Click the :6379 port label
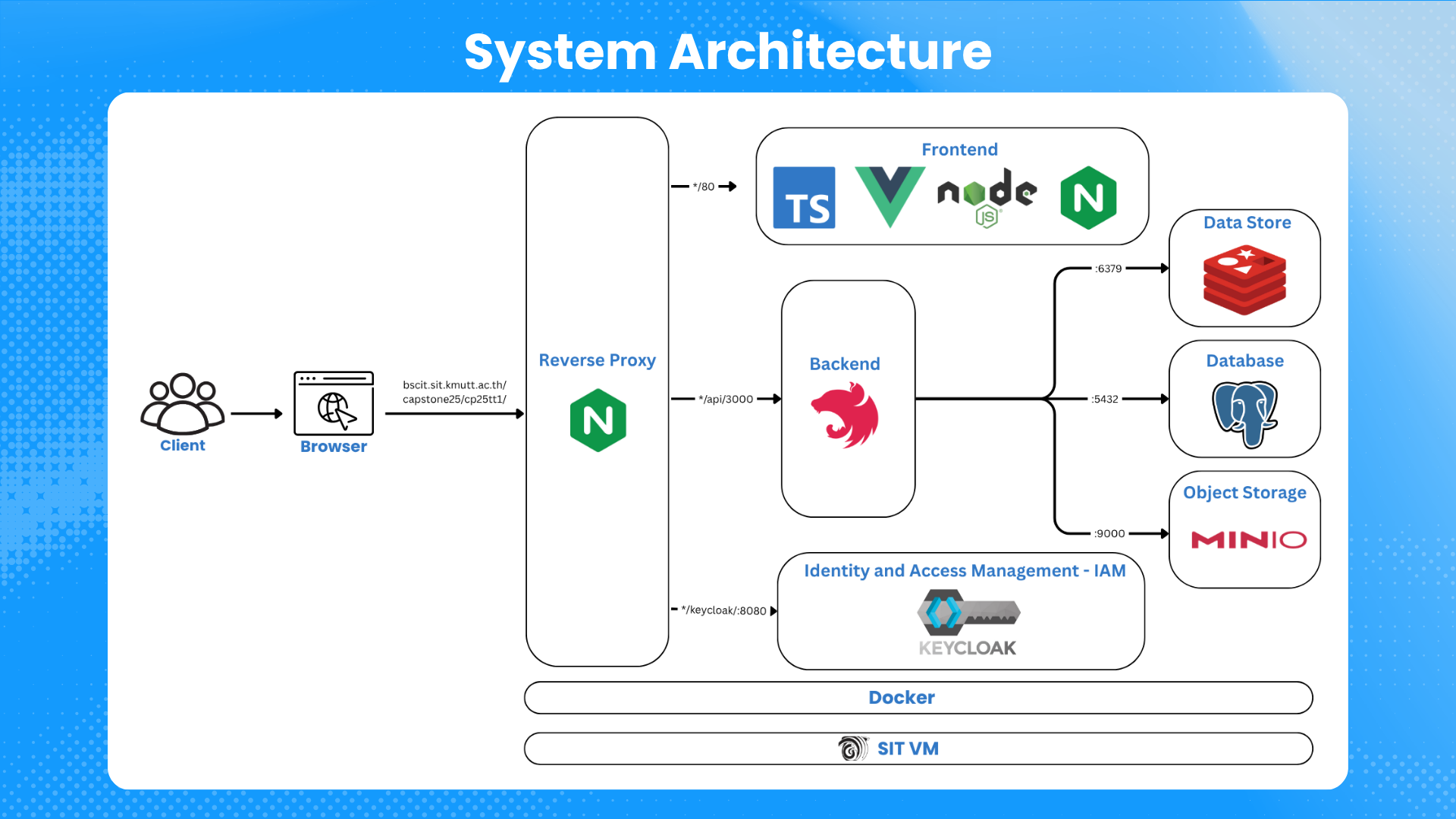The width and height of the screenshot is (1456, 819). pos(1108,268)
